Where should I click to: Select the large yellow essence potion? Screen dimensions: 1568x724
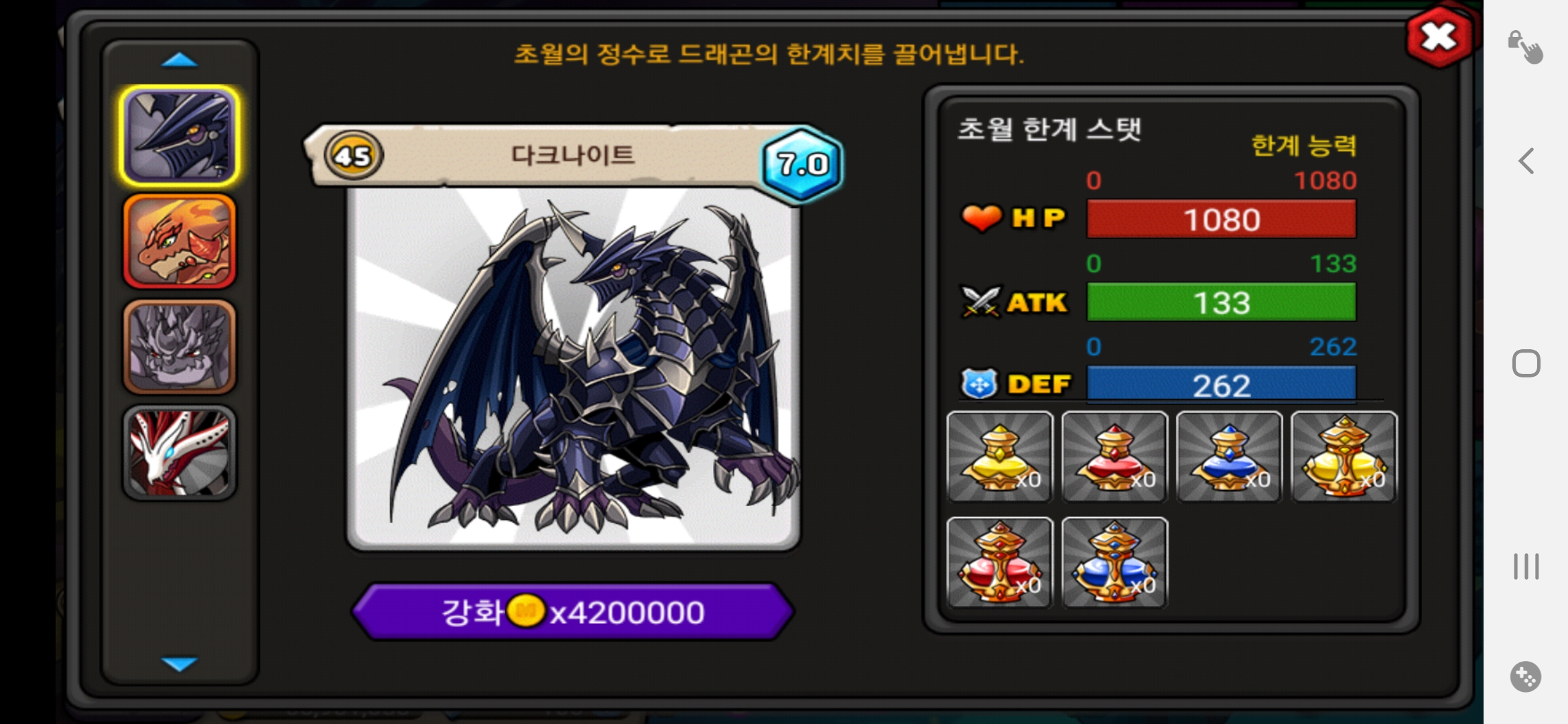[1344, 457]
